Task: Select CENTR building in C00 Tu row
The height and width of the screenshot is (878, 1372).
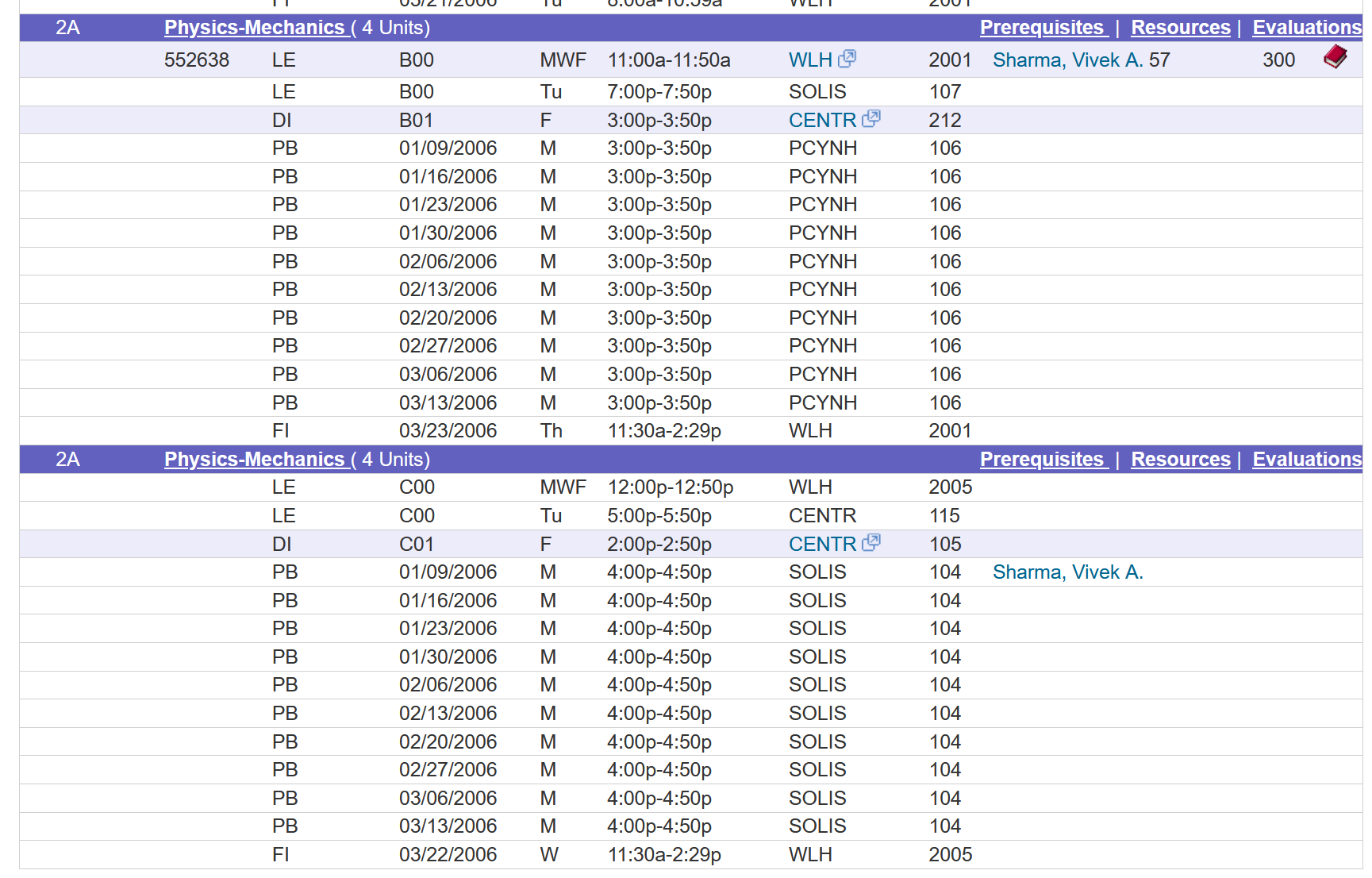Action: (x=822, y=516)
